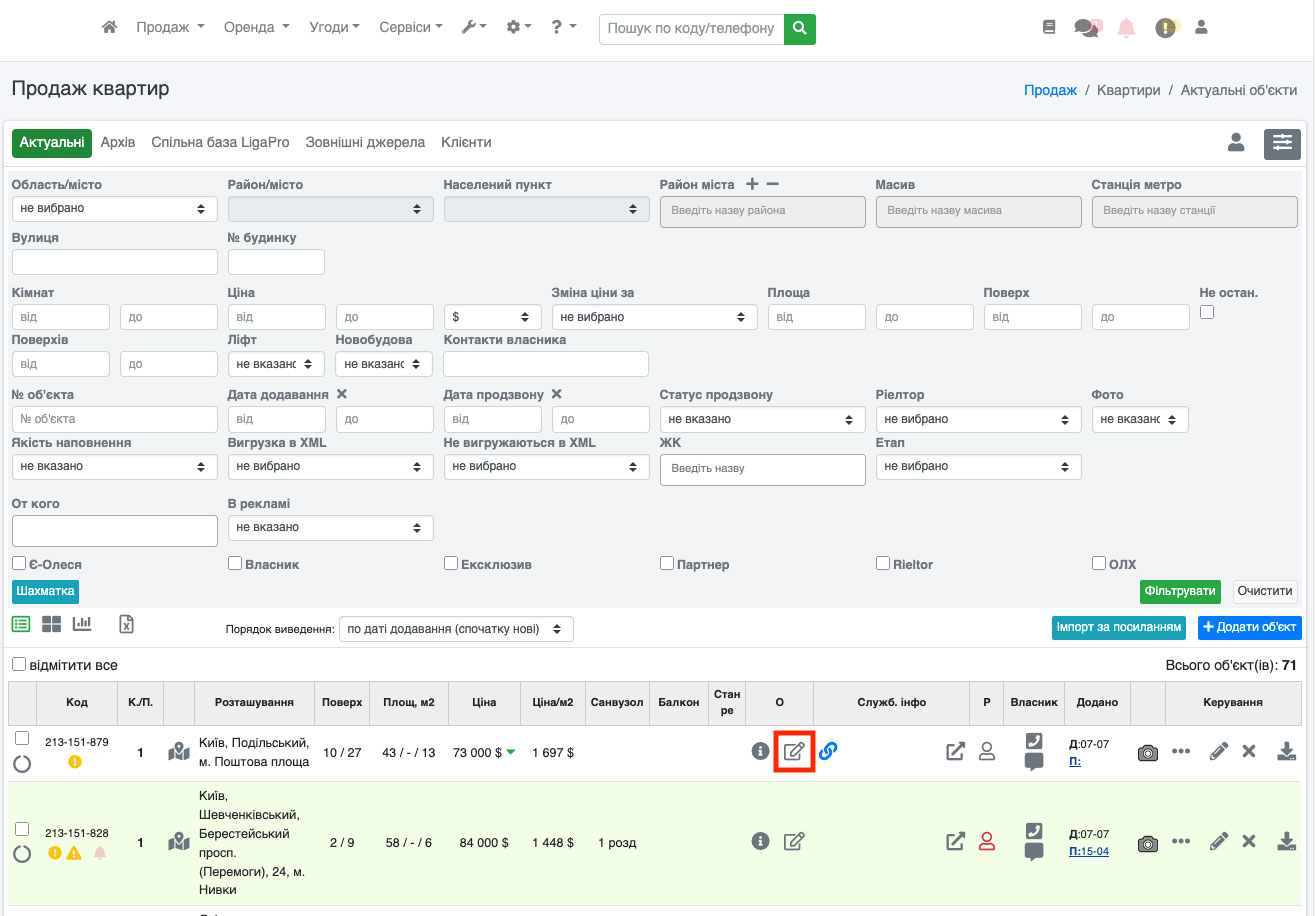Viewport: 1316px width, 916px height.
Task: Expand the Область/місто dropdown
Action: click(x=114, y=209)
